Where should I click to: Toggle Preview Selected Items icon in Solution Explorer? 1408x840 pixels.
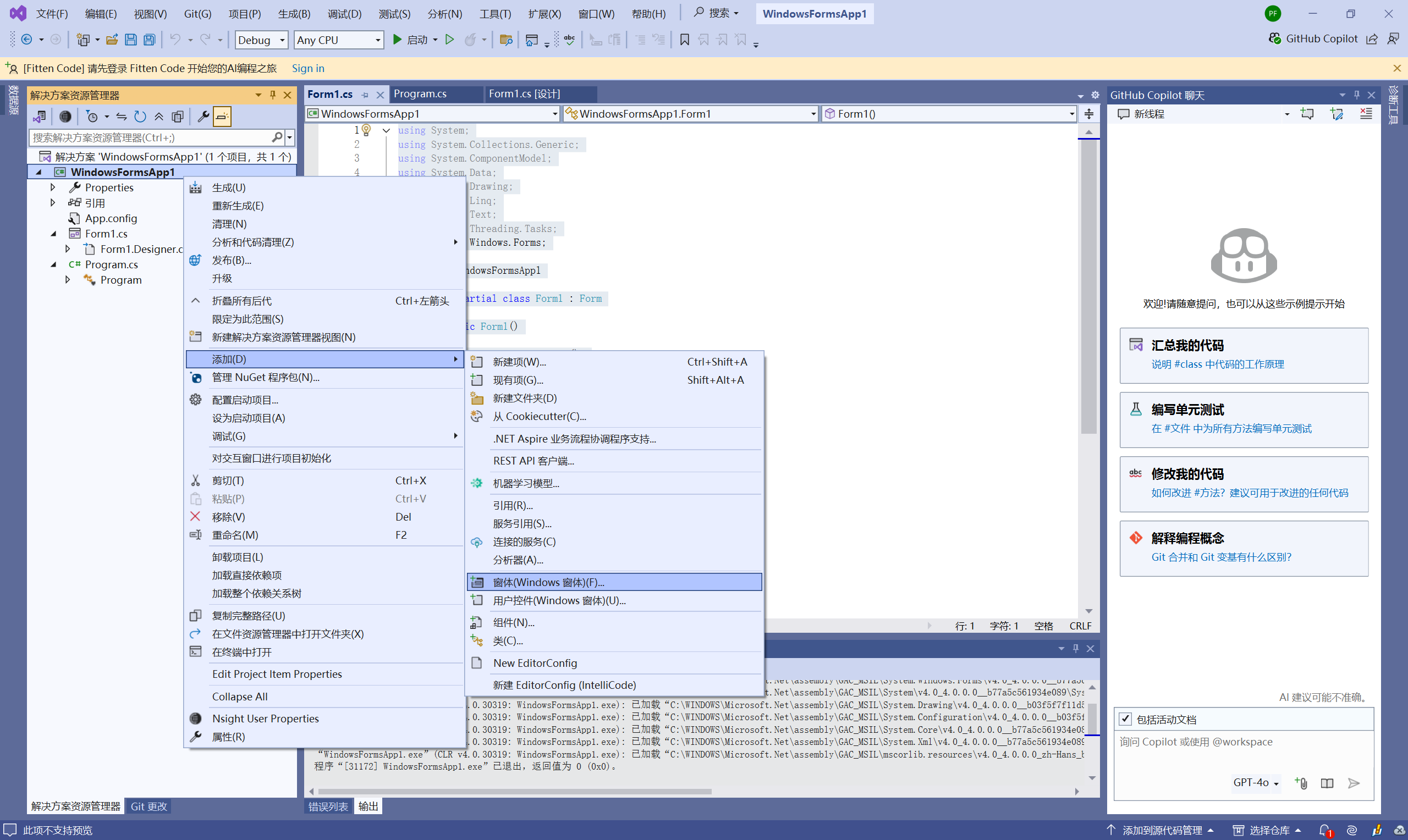point(222,117)
